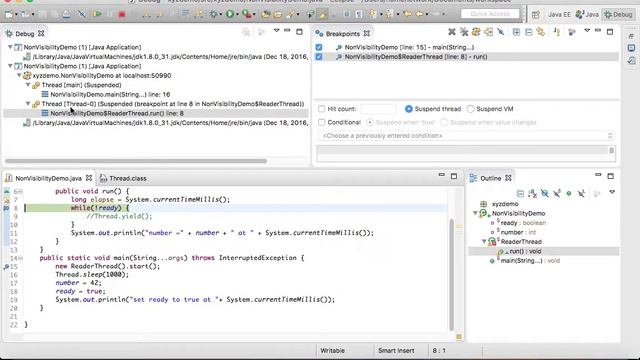Uncheck NonVisibilityDemo line 15 breakpoint checkbox

click(x=319, y=47)
